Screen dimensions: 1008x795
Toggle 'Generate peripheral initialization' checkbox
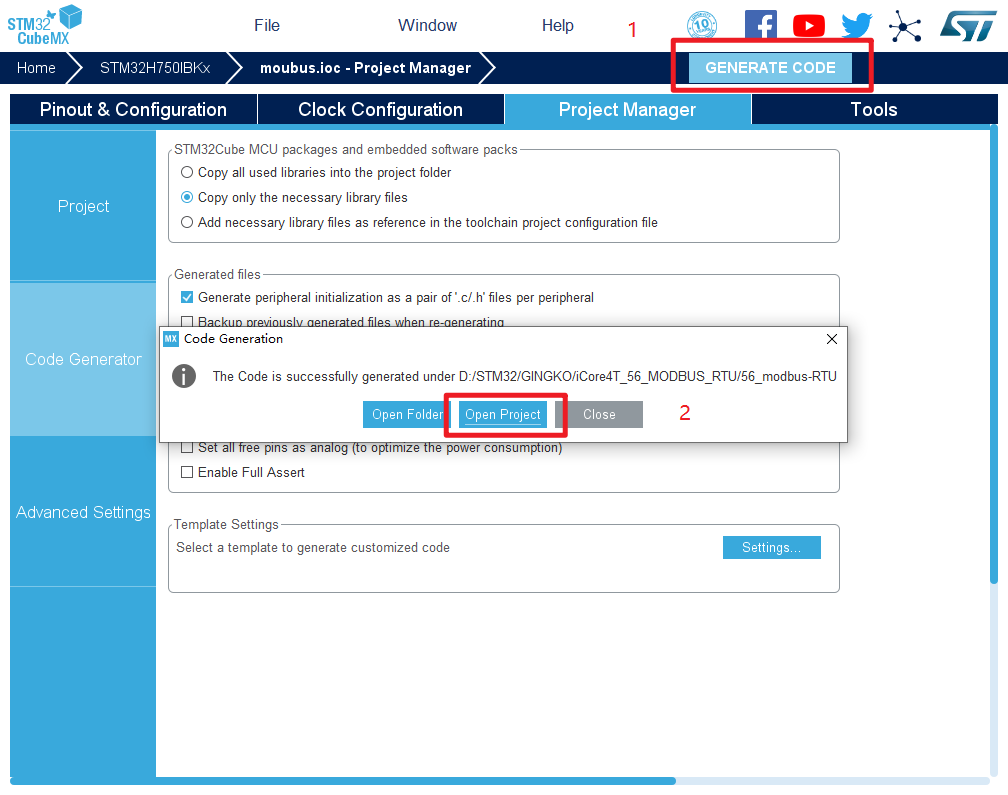click(187, 298)
